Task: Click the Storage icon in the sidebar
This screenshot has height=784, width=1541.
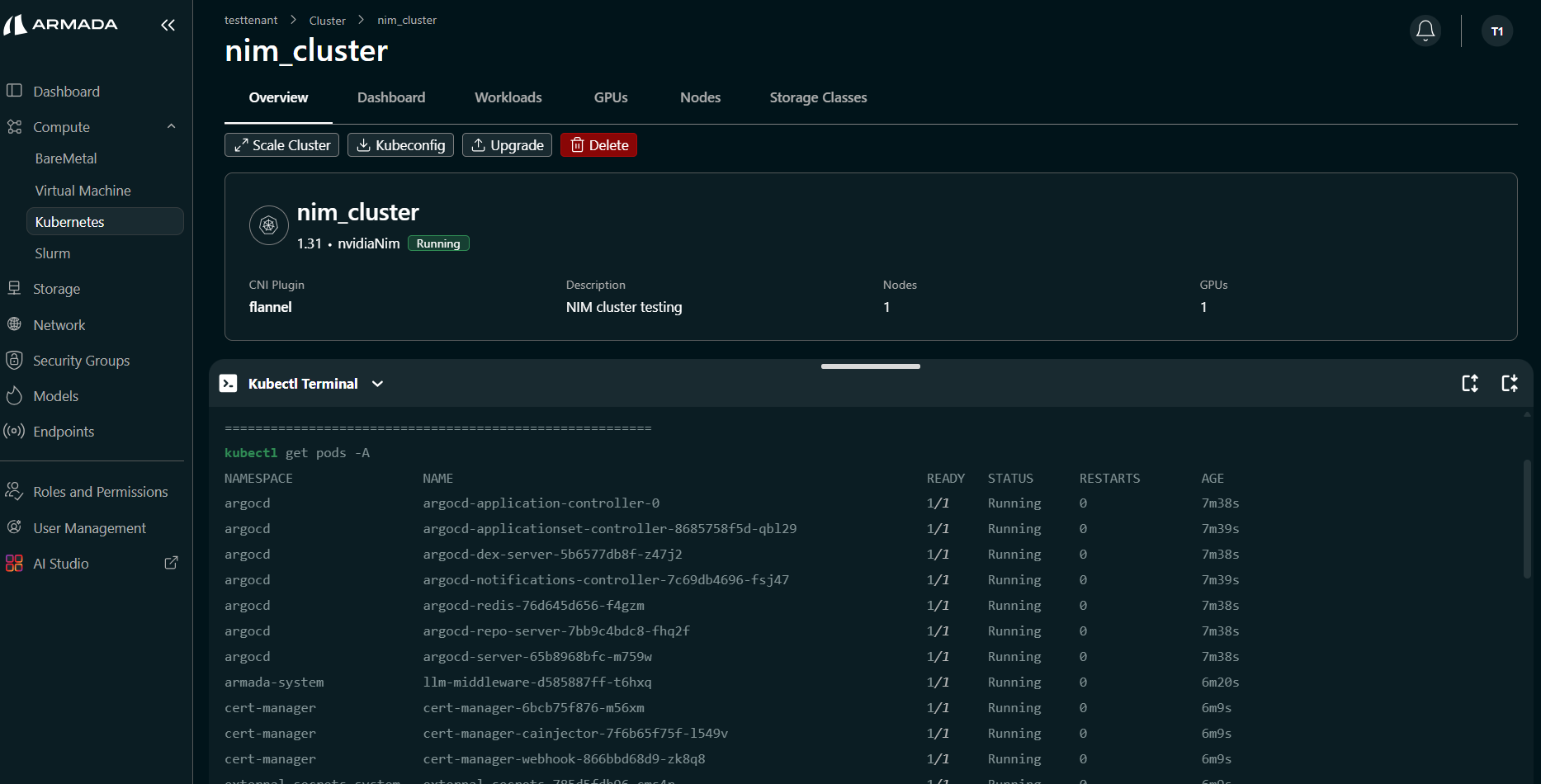Action: coord(15,288)
